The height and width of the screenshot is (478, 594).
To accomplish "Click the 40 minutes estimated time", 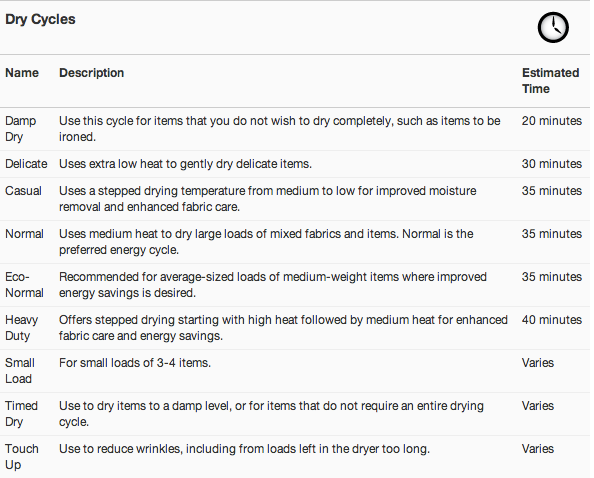I will 552,320.
